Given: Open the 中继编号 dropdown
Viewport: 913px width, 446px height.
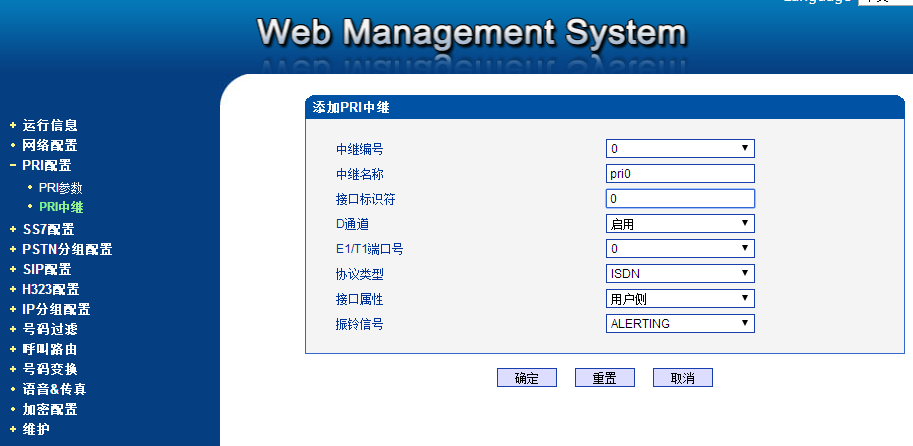Looking at the screenshot, I should click(680, 149).
